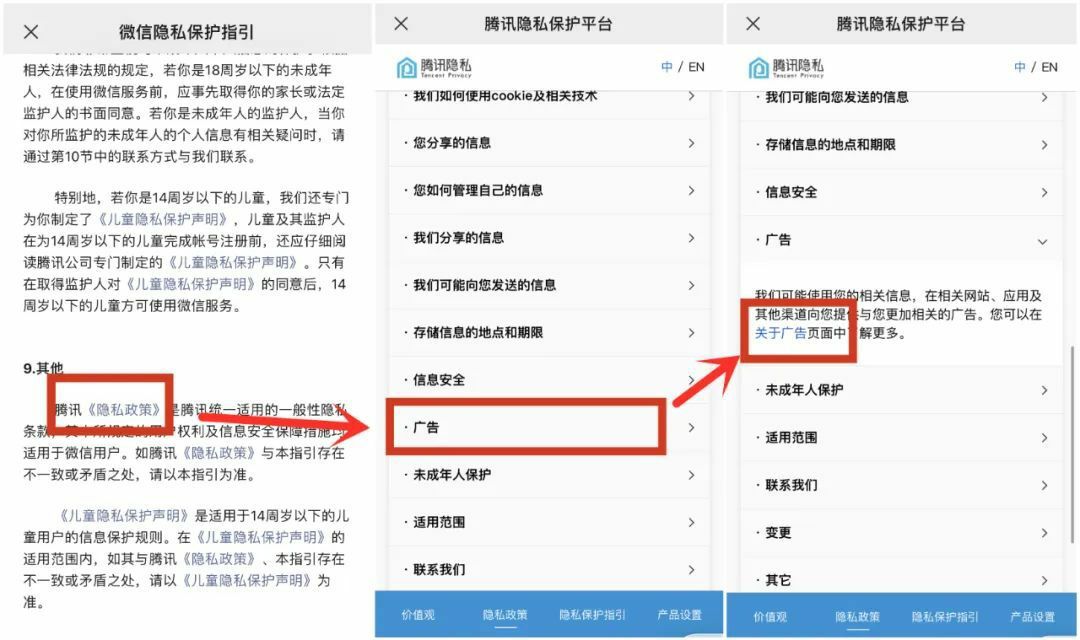Select 中 language in middle panel

(x=667, y=67)
